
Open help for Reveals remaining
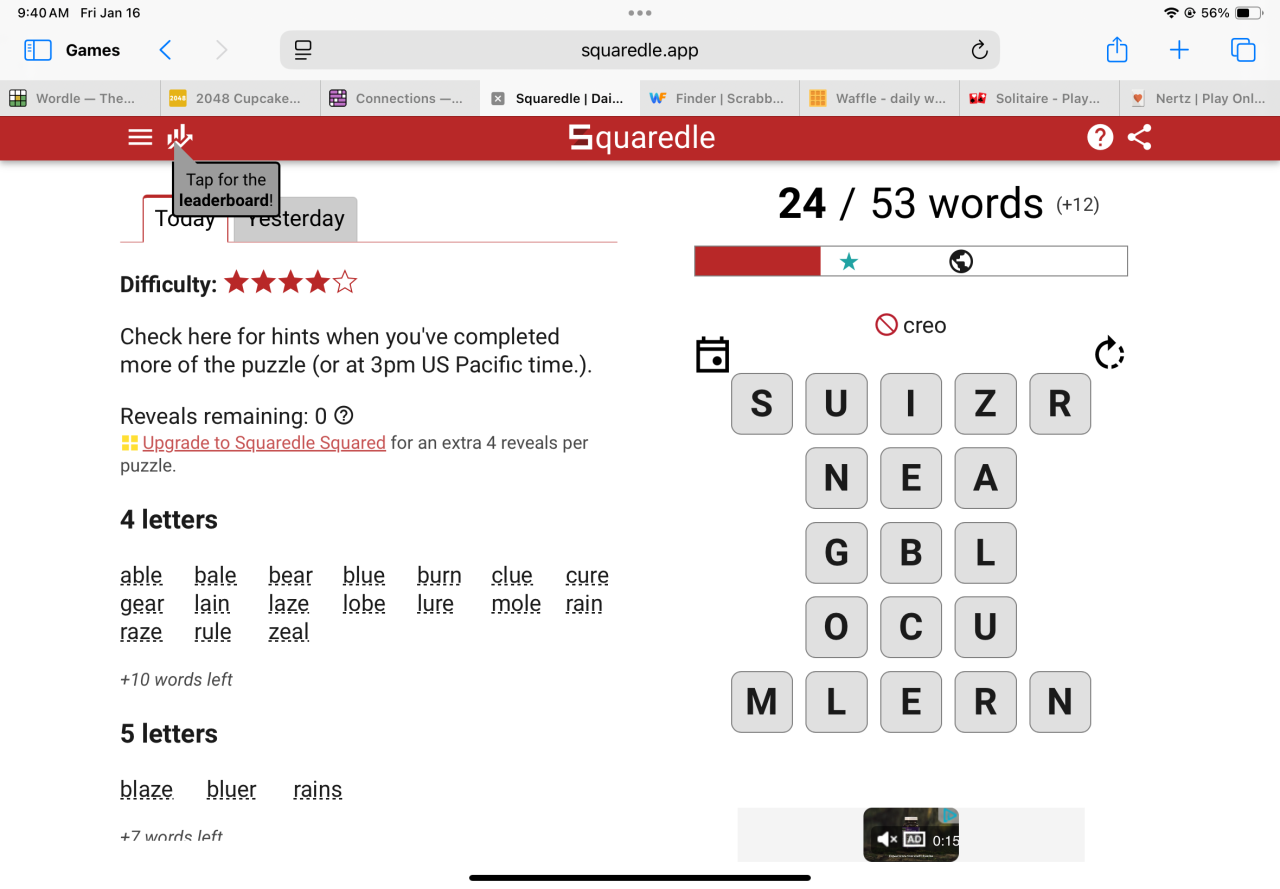(x=344, y=415)
